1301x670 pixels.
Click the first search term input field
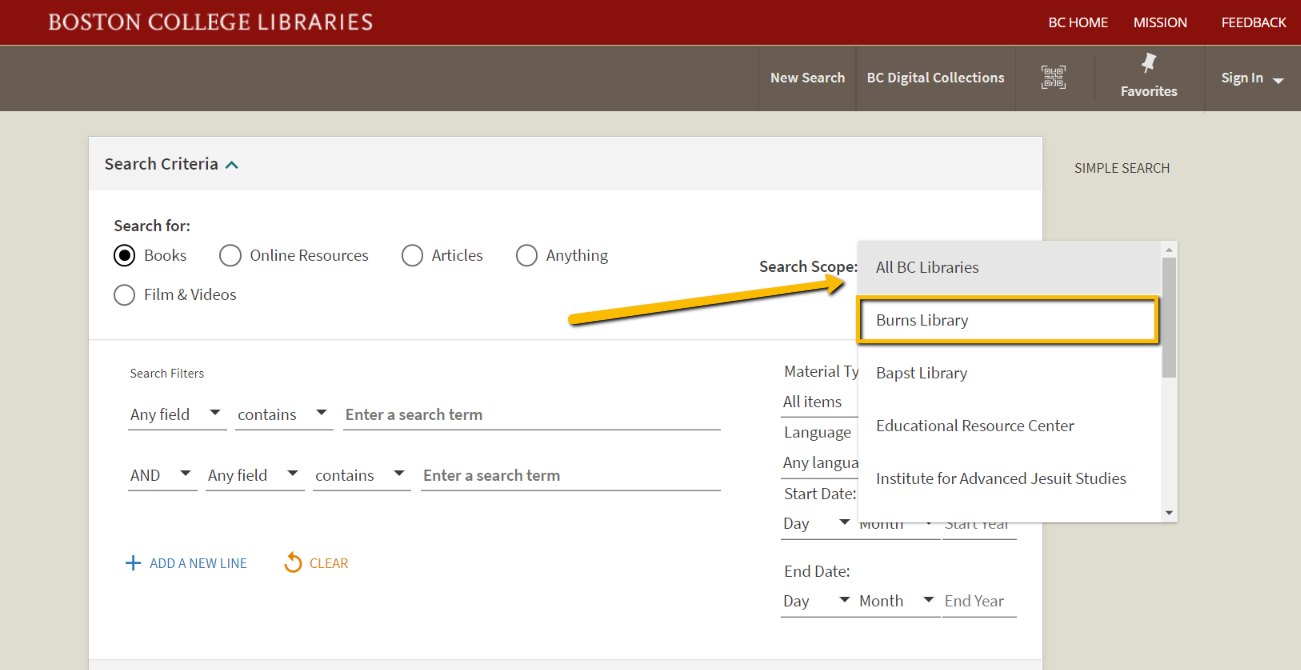click(x=532, y=414)
